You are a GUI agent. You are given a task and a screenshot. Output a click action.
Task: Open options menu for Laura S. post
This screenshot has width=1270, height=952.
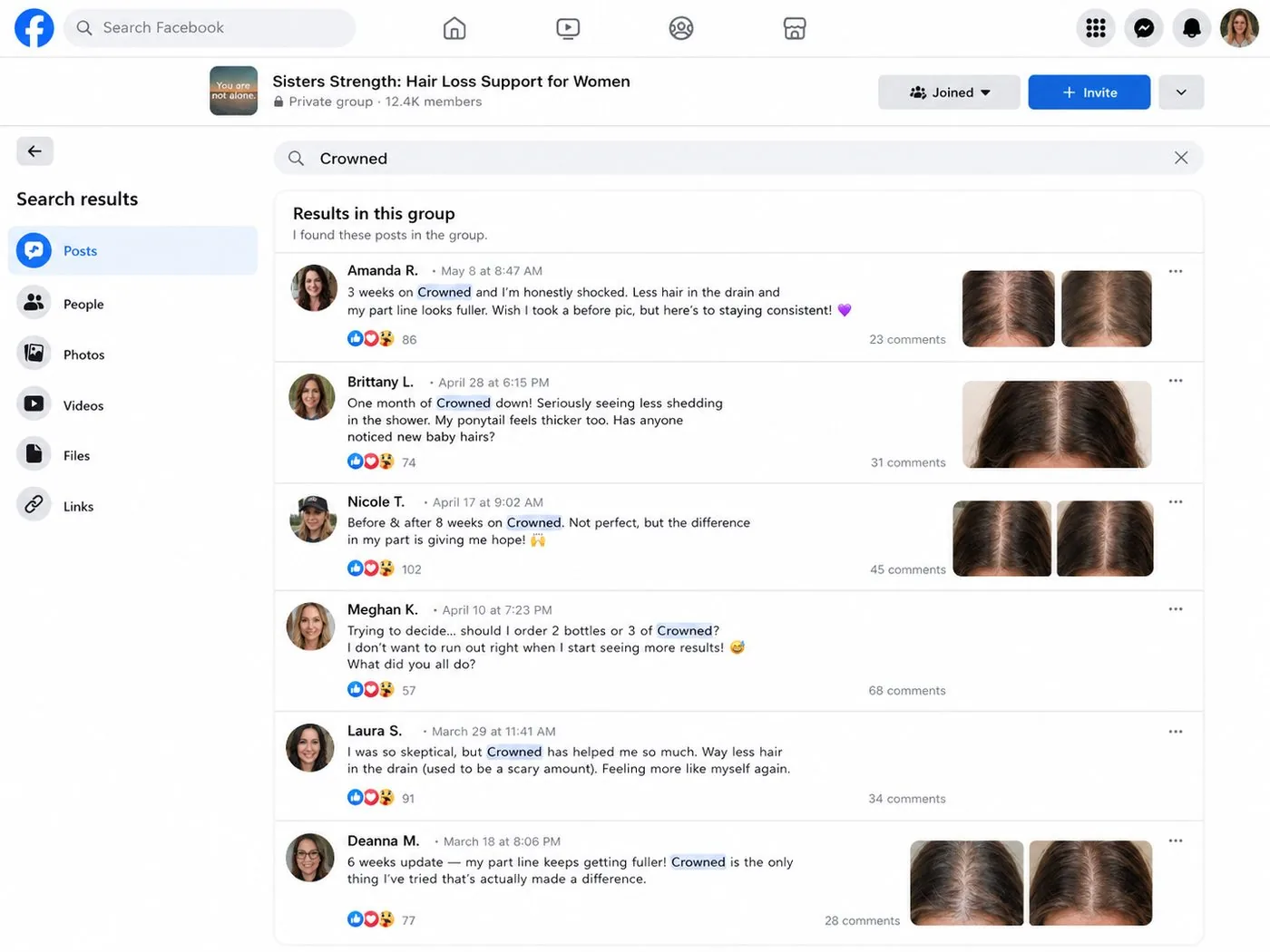click(x=1176, y=732)
